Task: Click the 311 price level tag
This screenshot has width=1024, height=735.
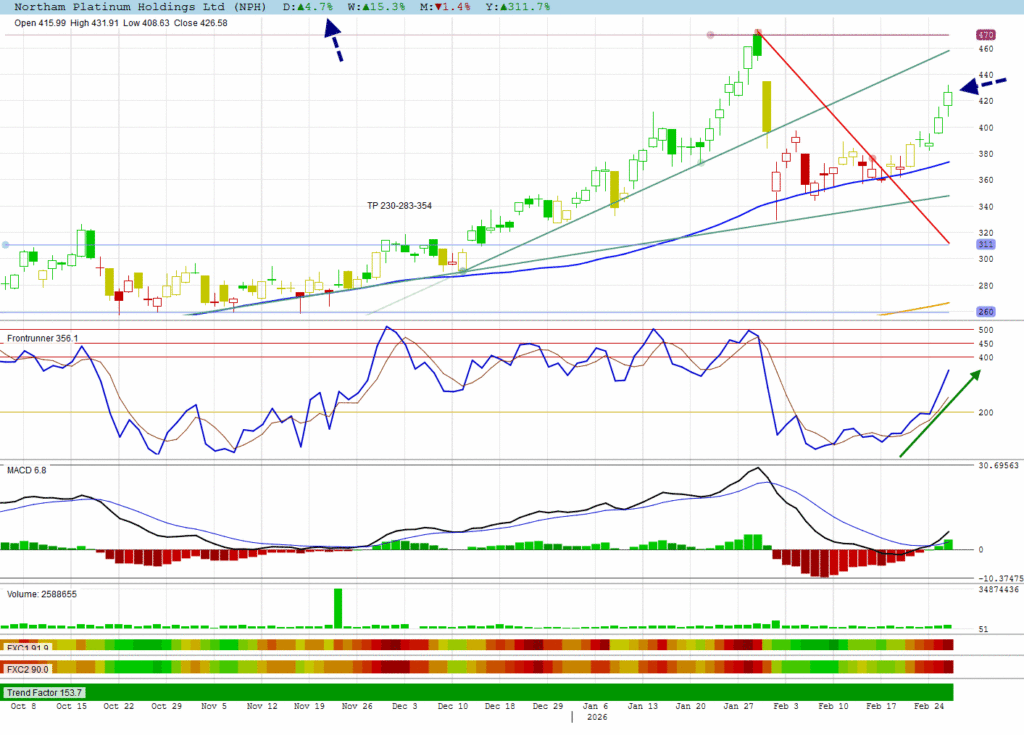Action: (x=986, y=245)
